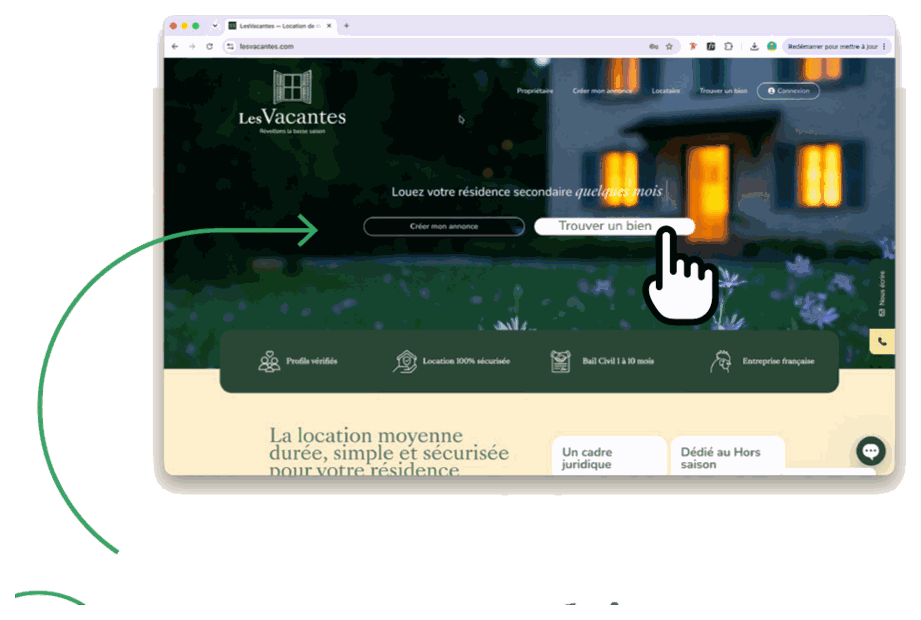Image resolution: width=921 pixels, height=620 pixels.
Task: Click the Connexion button
Action: pyautogui.click(x=788, y=91)
